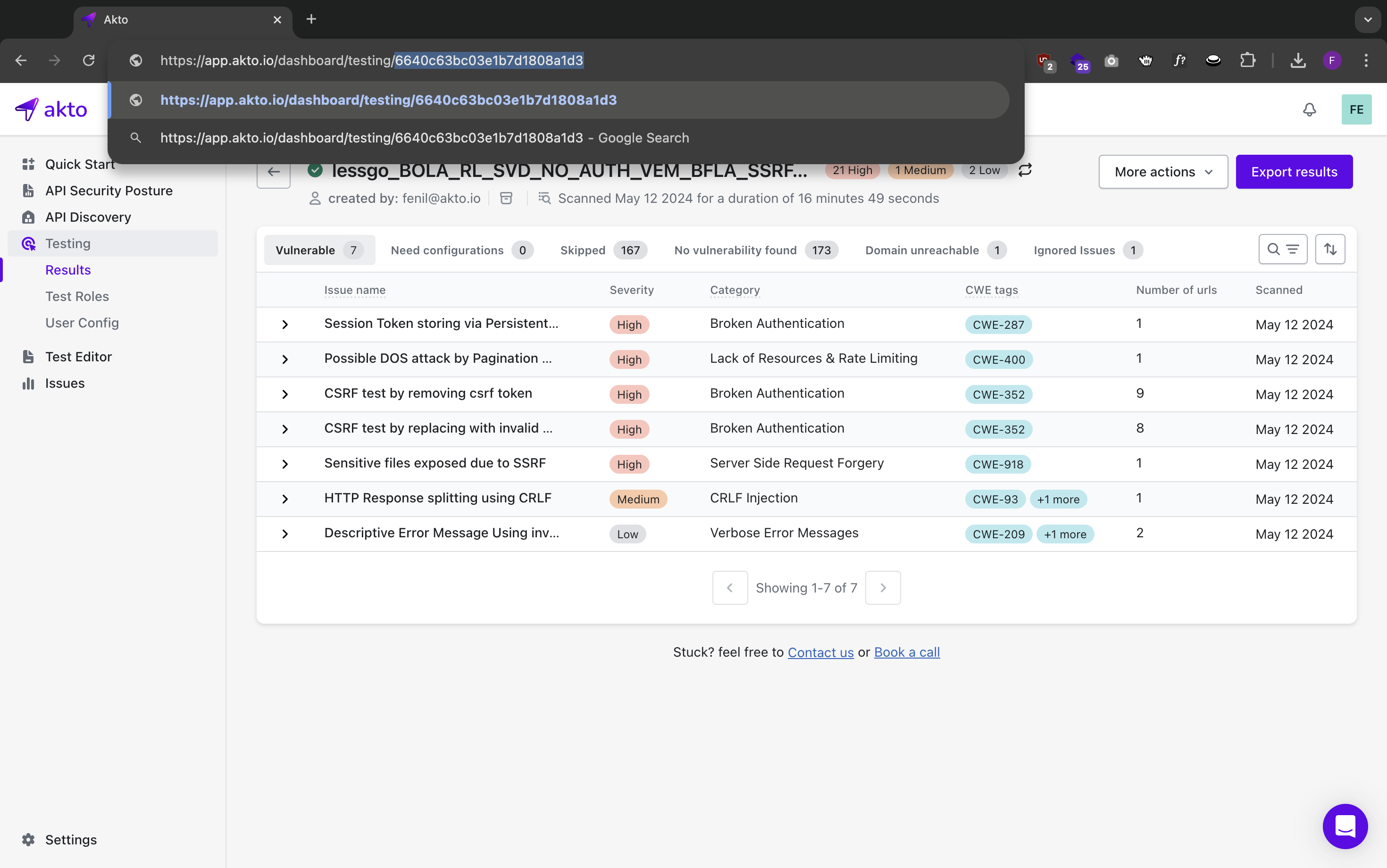Click the +1 more tag beside CWE-93
The image size is (1387, 868).
point(1058,500)
